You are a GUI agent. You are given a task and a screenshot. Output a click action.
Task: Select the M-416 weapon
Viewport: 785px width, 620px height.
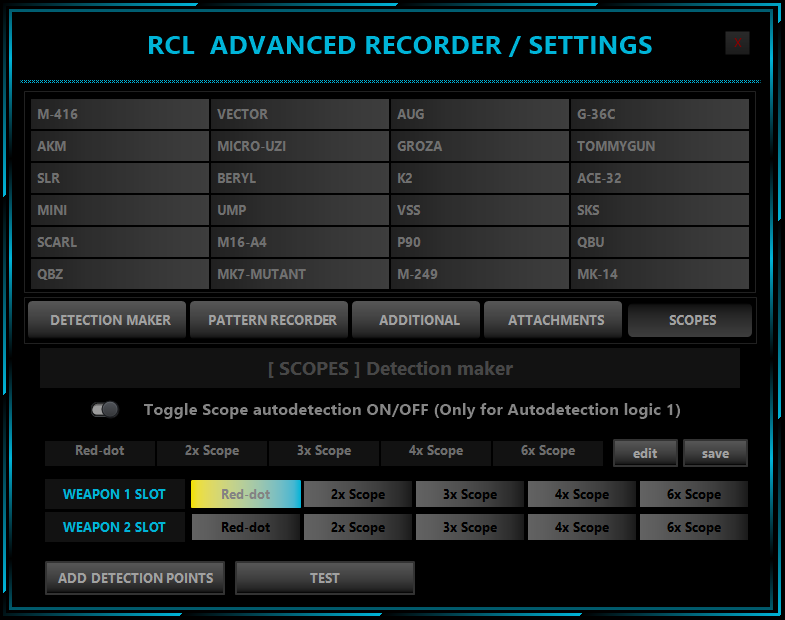pyautogui.click(x=120, y=114)
